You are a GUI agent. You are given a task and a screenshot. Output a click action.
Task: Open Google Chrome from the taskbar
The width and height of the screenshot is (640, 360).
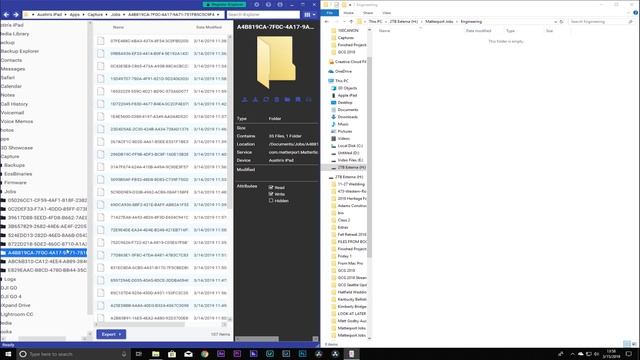204,354
